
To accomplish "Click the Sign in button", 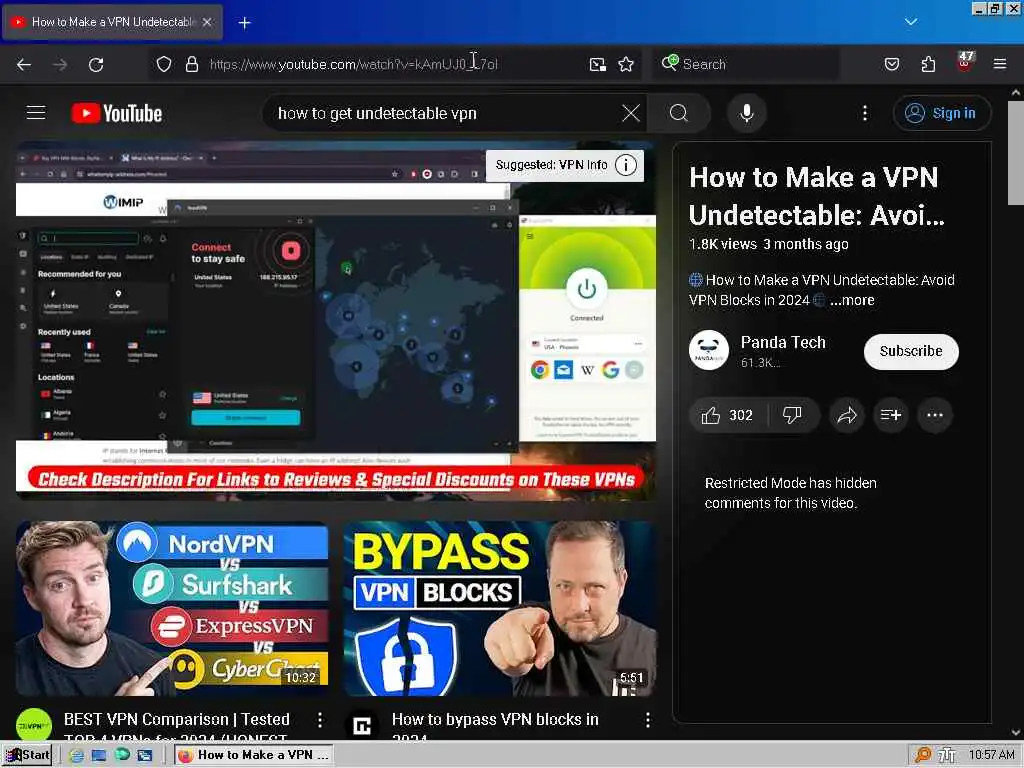I will (x=941, y=113).
